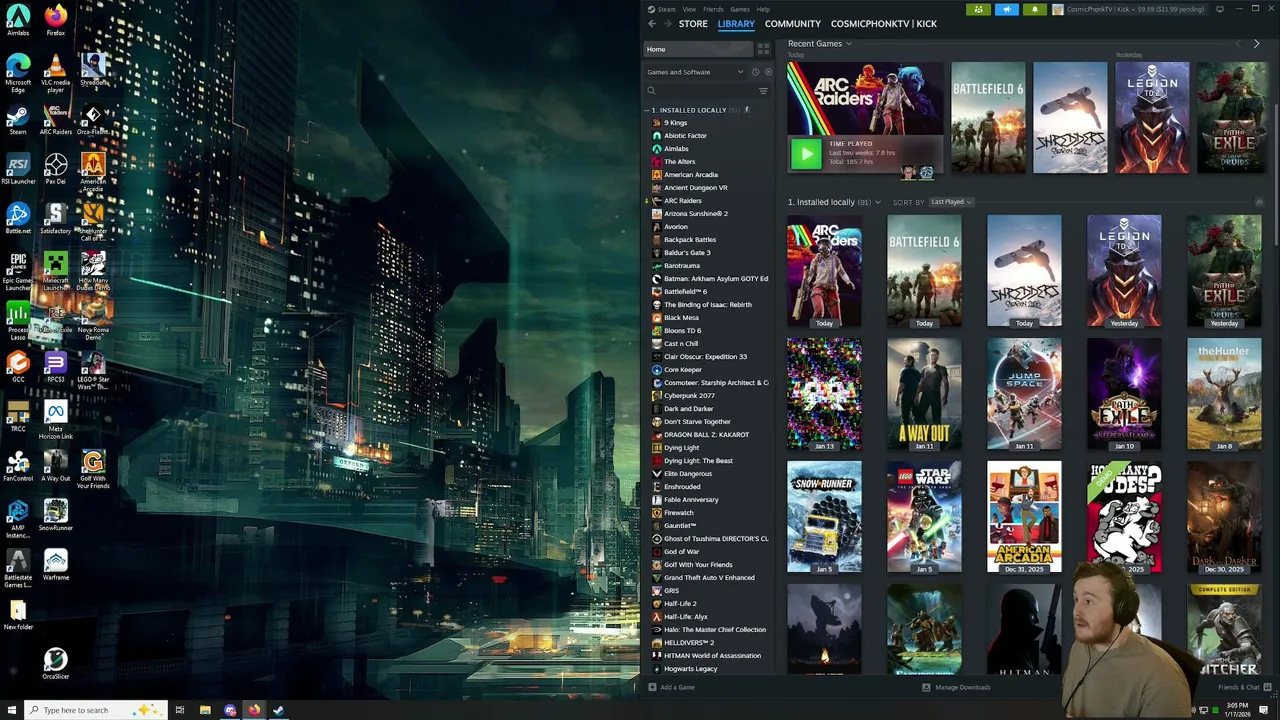
Task: Open Jump Space game cover
Action: coord(1024,394)
